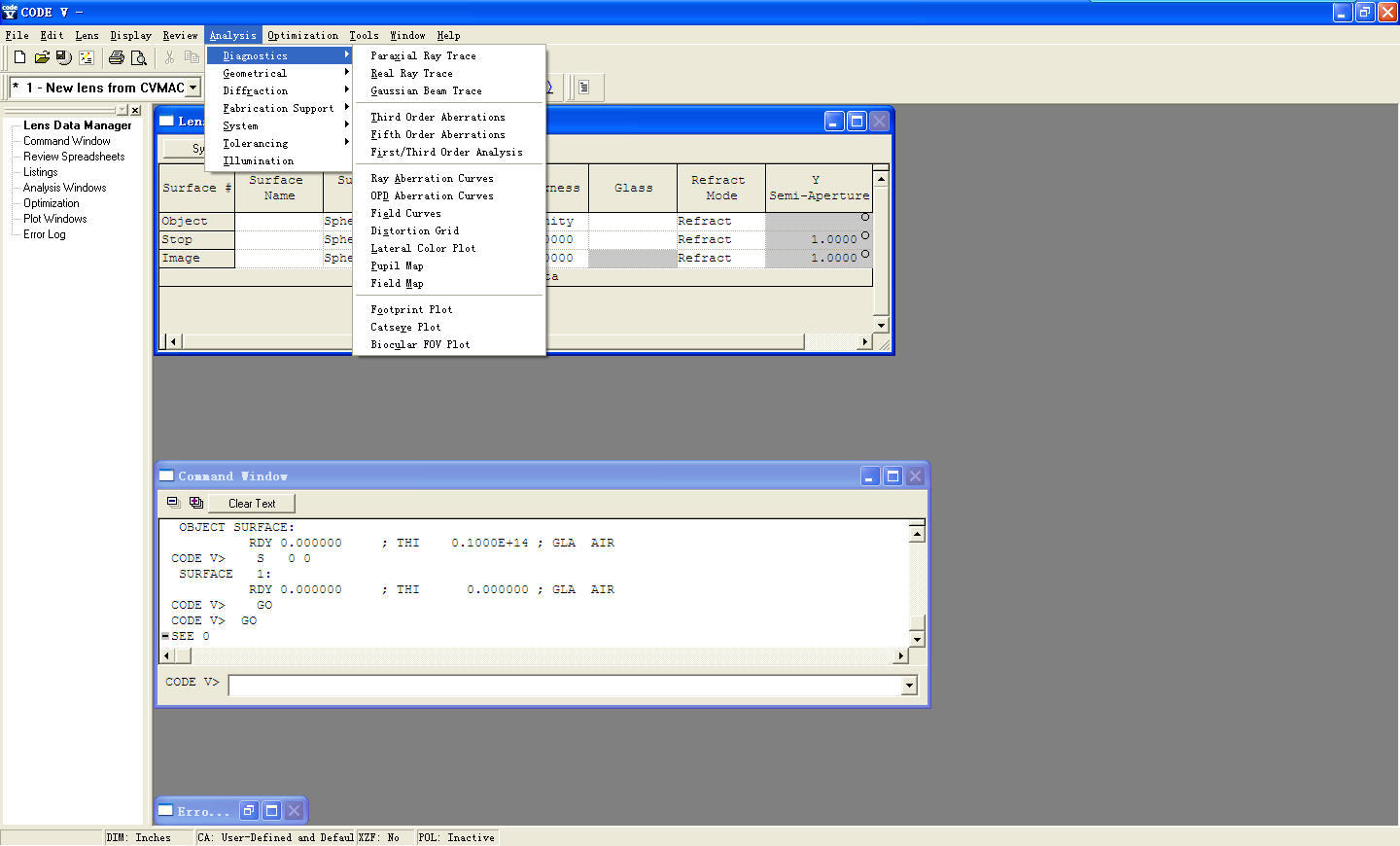Screen dimensions: 1400x846
Task: Close the navigation sidebar with its X
Action: pos(135,111)
